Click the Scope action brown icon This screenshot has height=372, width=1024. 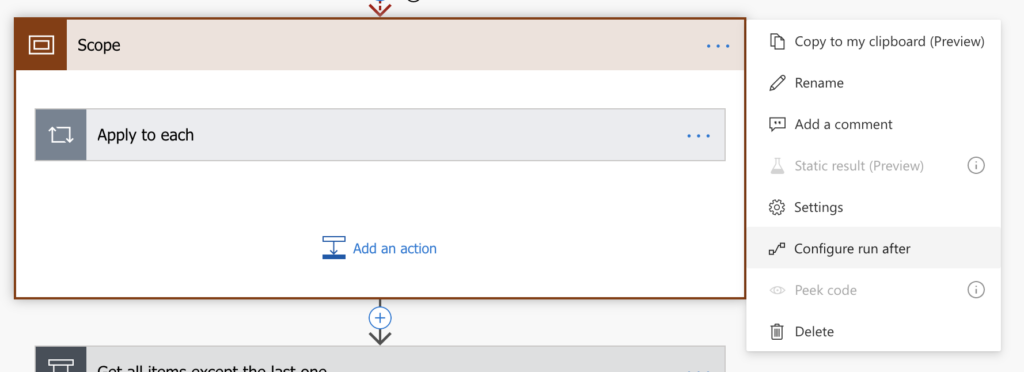40,45
